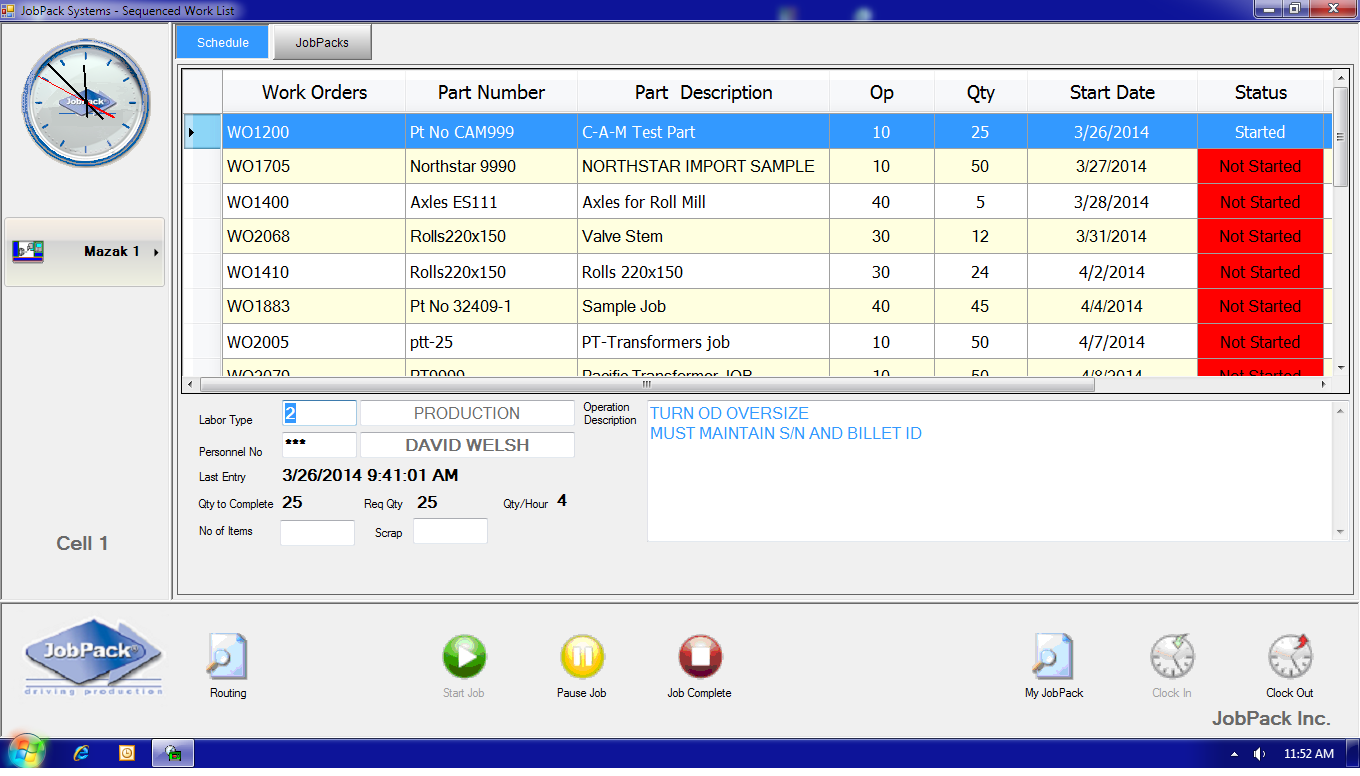
Task: Click the Cell 1 label
Action: 82,543
